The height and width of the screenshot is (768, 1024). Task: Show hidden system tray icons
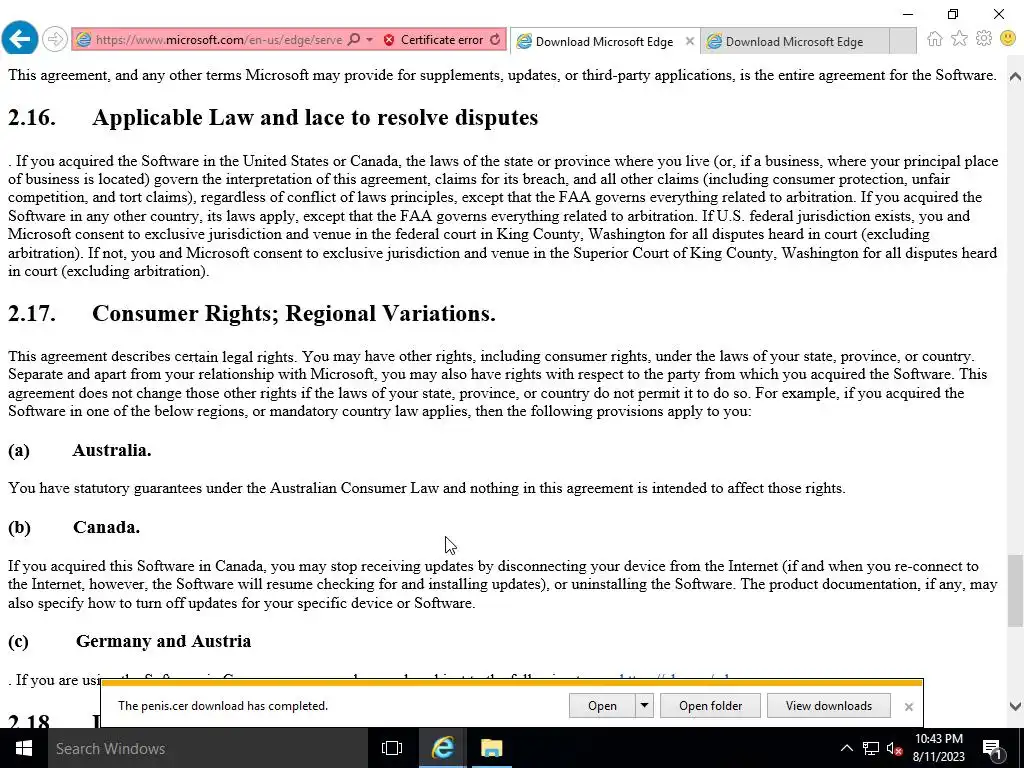pos(846,748)
